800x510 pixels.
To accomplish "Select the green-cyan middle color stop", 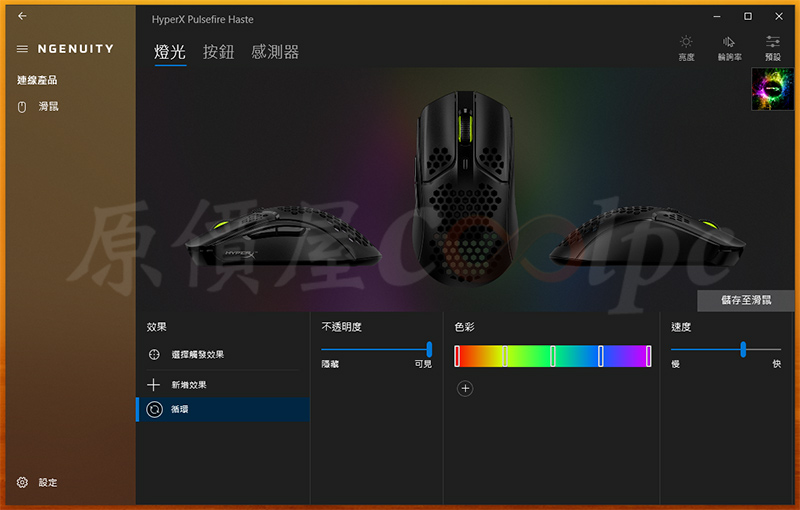I will pos(553,356).
